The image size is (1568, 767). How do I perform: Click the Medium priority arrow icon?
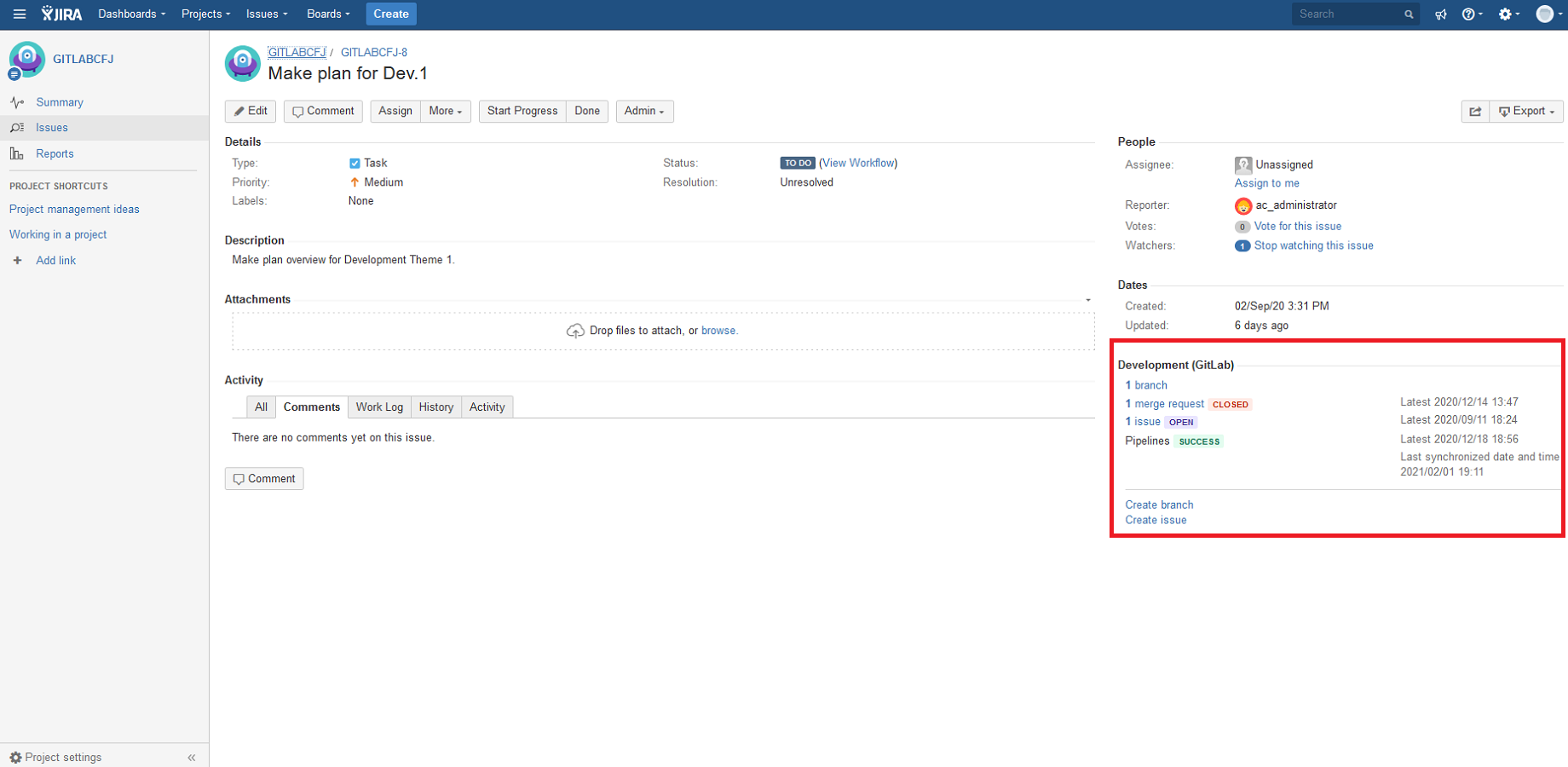click(x=355, y=182)
